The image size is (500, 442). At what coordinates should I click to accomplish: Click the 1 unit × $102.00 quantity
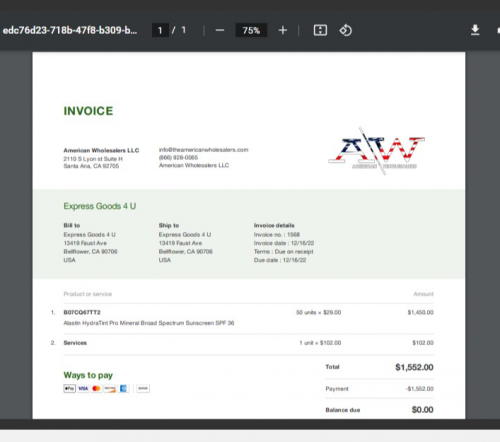pos(320,343)
